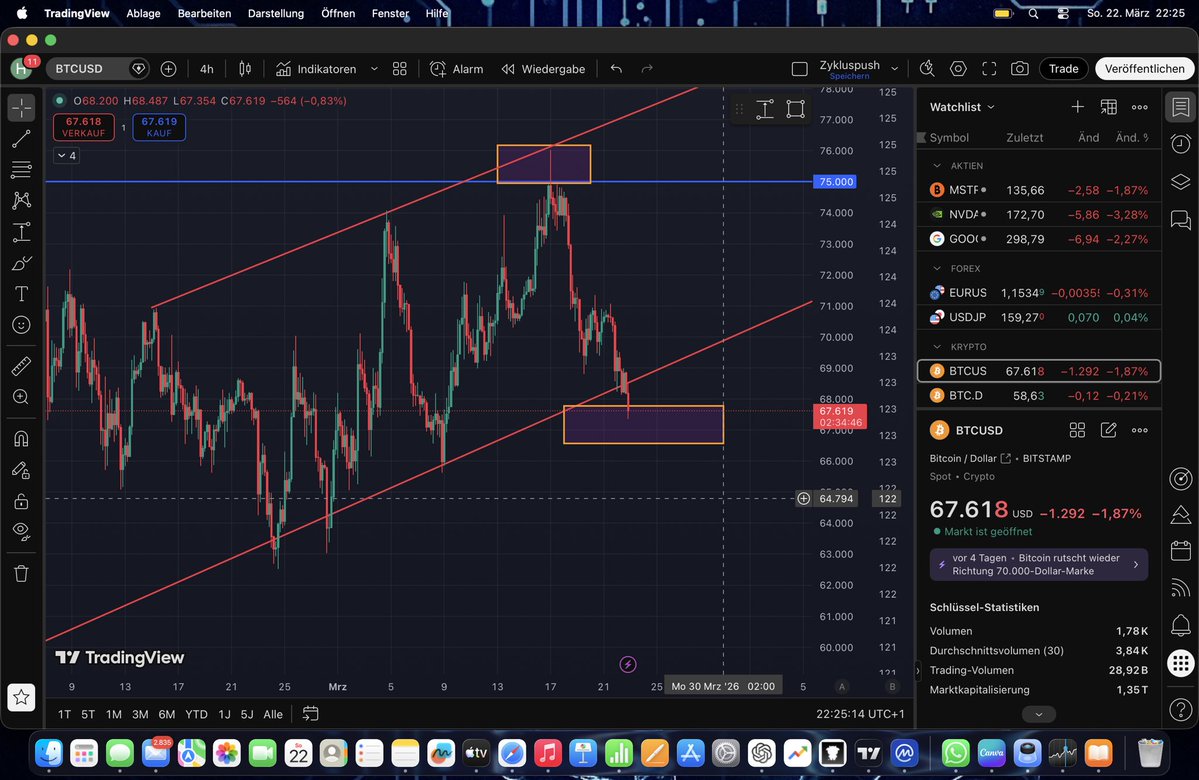Expand more key statistics chevron
The height and width of the screenshot is (780, 1199).
1038,714
